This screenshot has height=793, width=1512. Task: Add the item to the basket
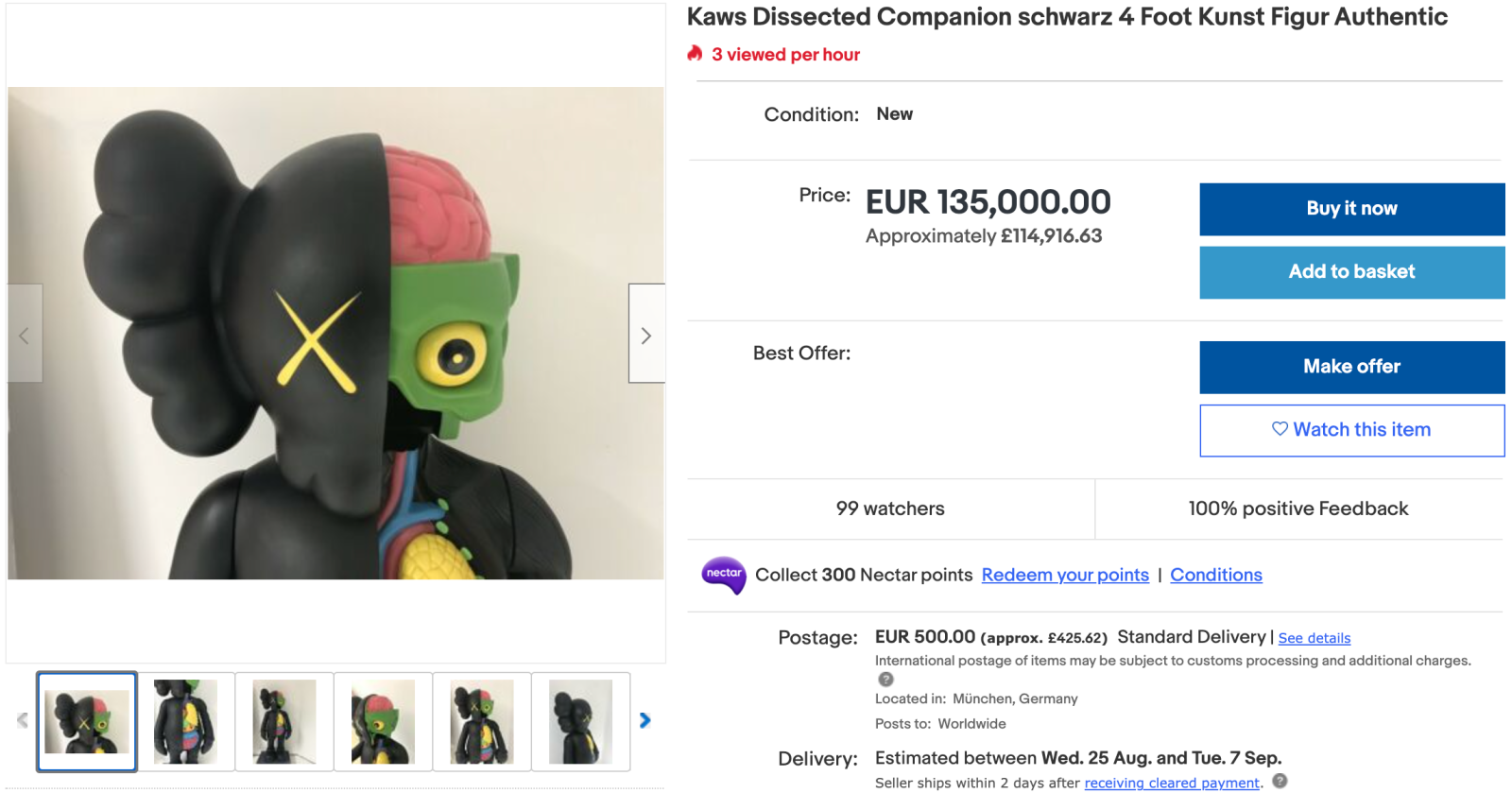tap(1351, 272)
